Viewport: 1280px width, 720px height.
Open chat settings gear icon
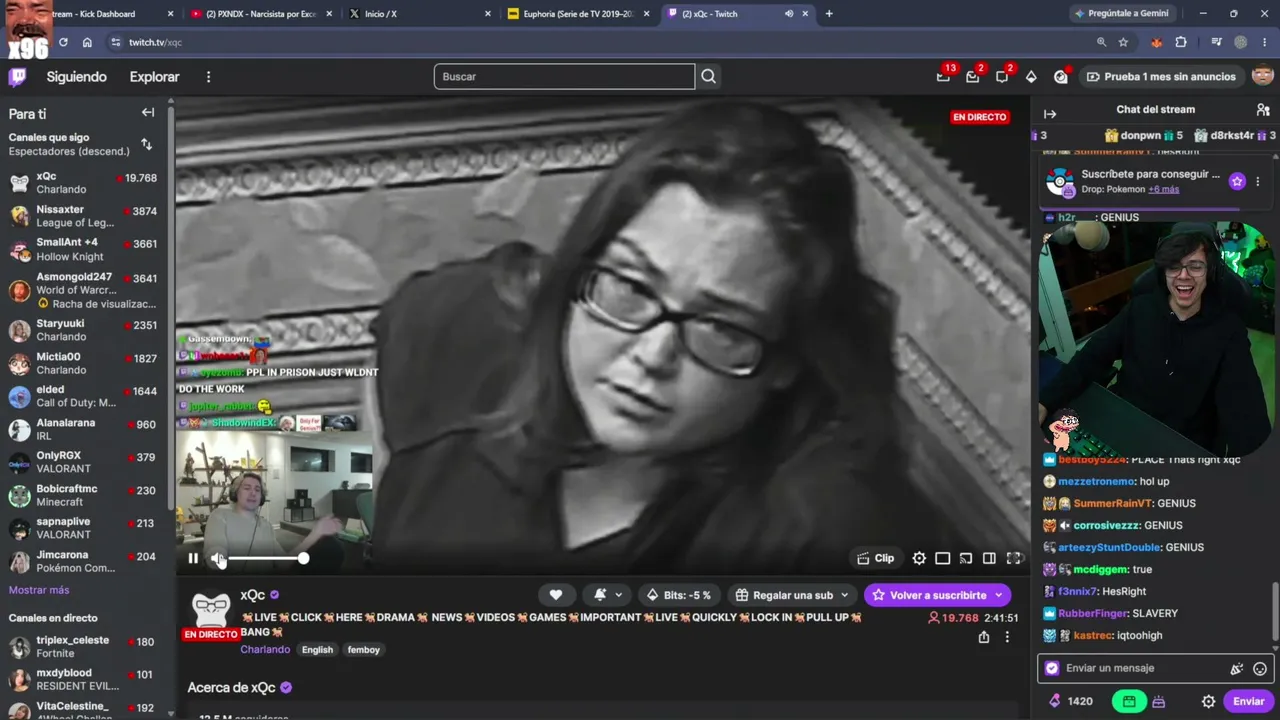click(x=1208, y=701)
